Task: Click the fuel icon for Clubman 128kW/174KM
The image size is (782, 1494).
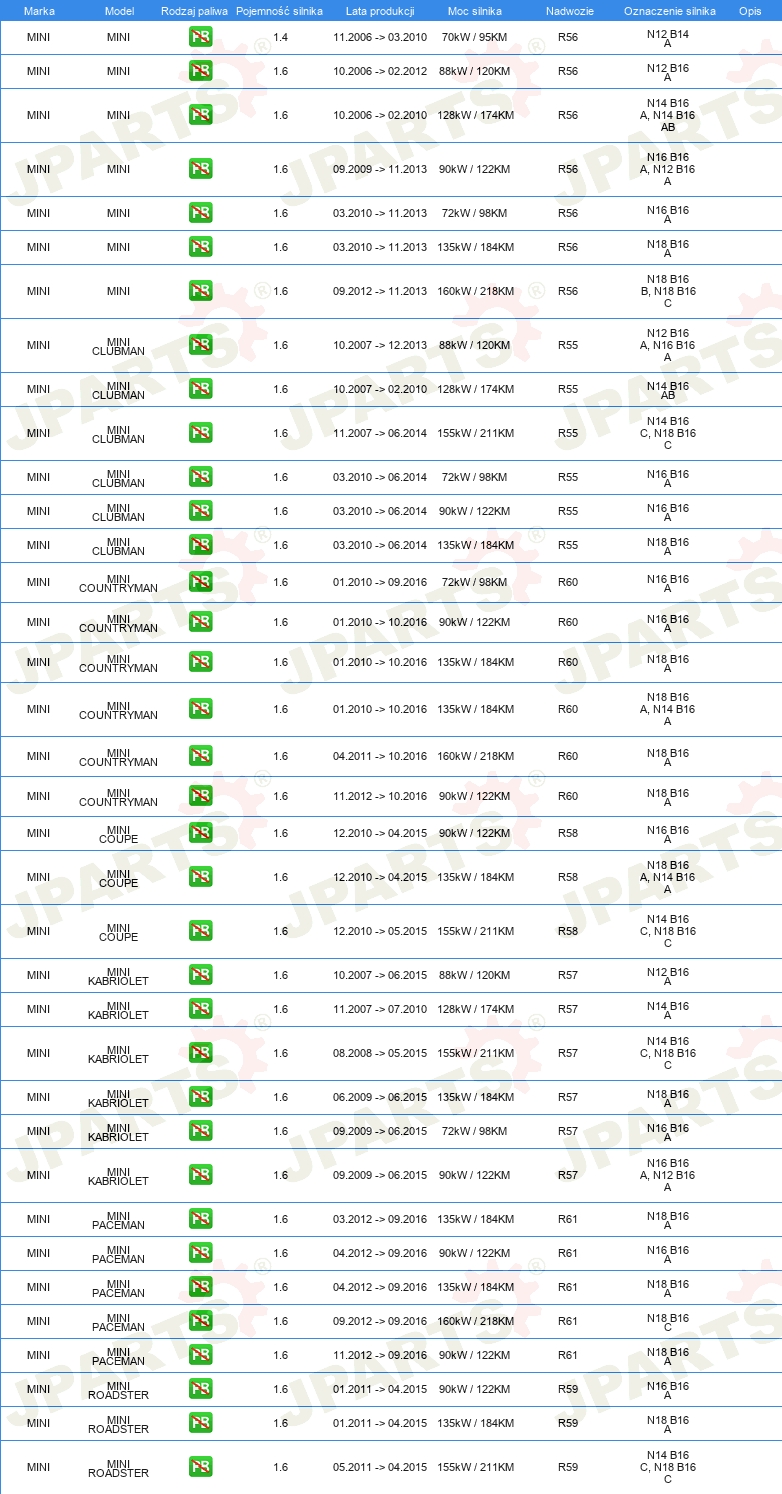Action: click(200, 389)
